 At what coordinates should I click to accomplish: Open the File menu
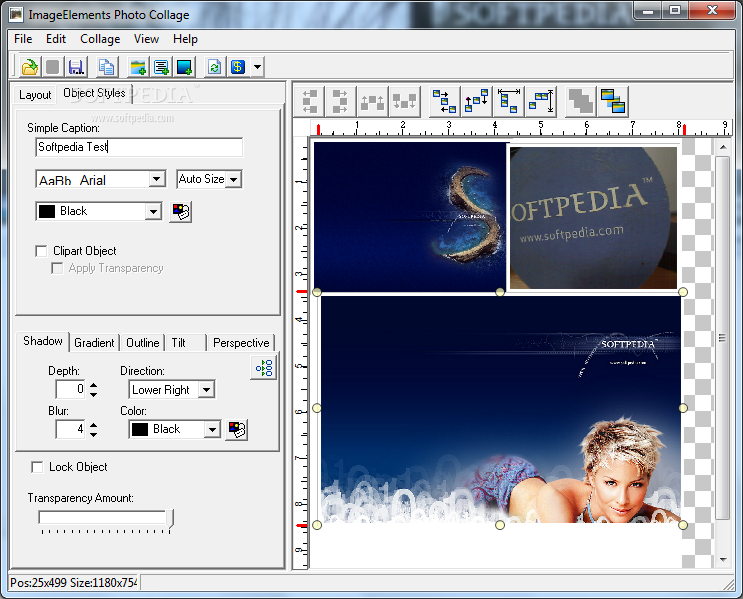pos(23,39)
